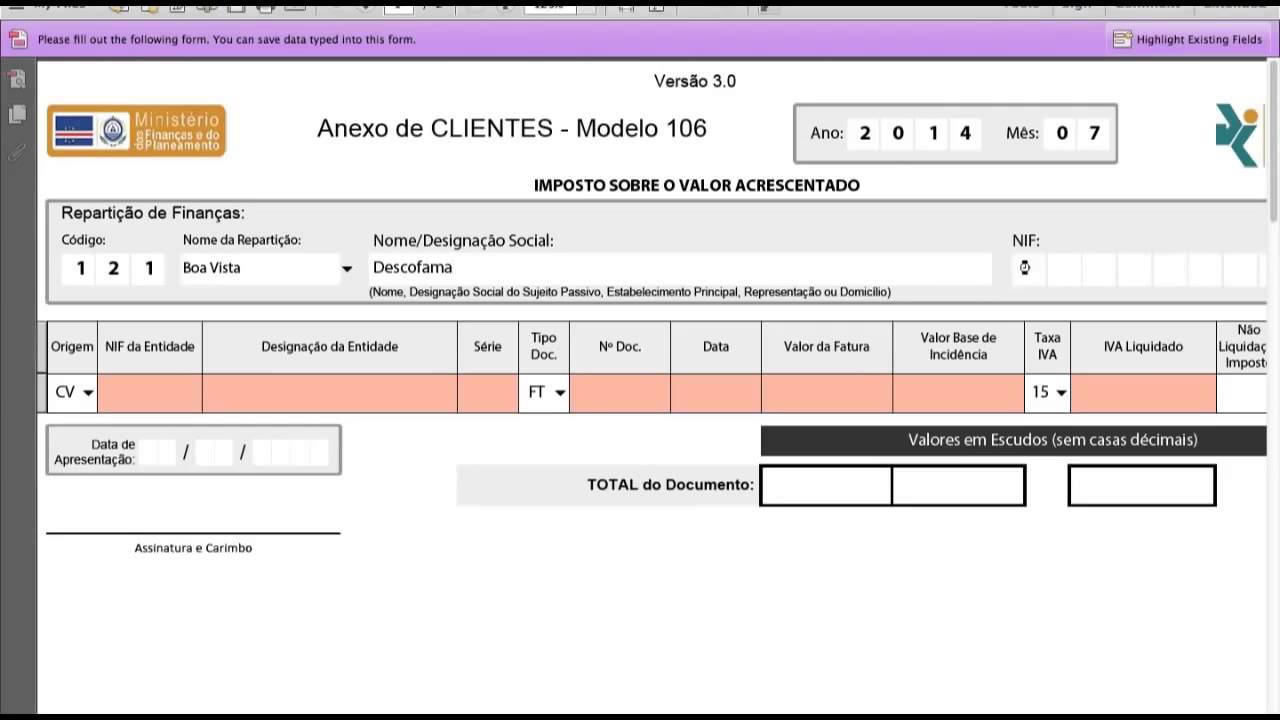Click the Highlight Existing Fields button
Screen dimensions: 1280x720
click(1188, 40)
